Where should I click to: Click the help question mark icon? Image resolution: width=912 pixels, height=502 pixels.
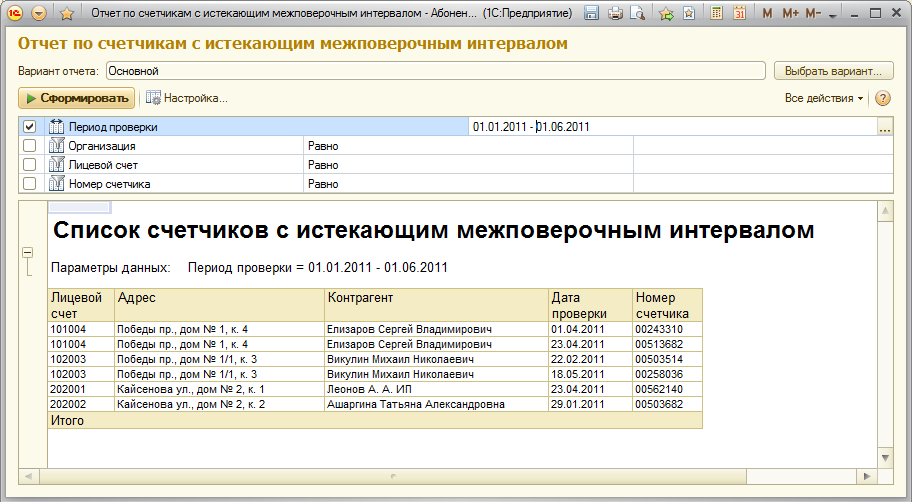tap(882, 98)
